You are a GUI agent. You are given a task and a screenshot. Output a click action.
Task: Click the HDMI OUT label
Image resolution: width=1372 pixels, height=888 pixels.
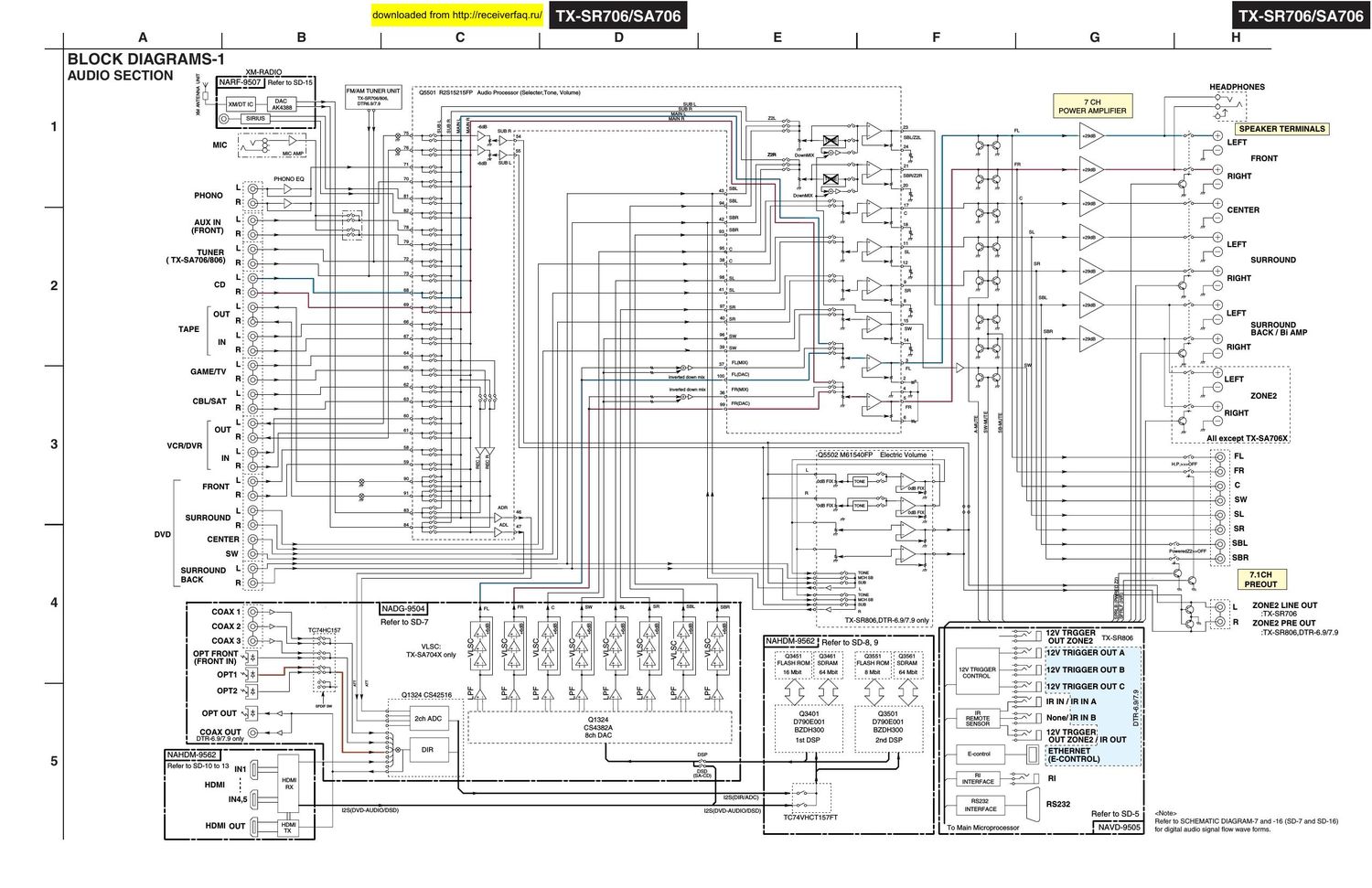226,825
